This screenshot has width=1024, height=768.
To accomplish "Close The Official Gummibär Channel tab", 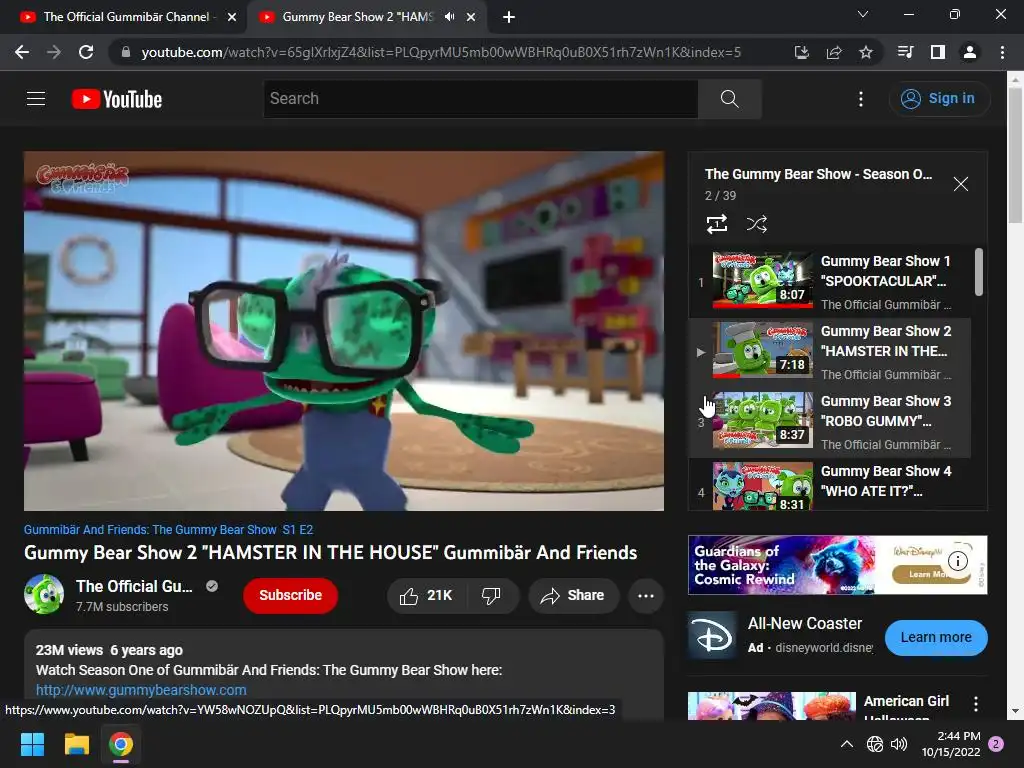I will point(232,17).
